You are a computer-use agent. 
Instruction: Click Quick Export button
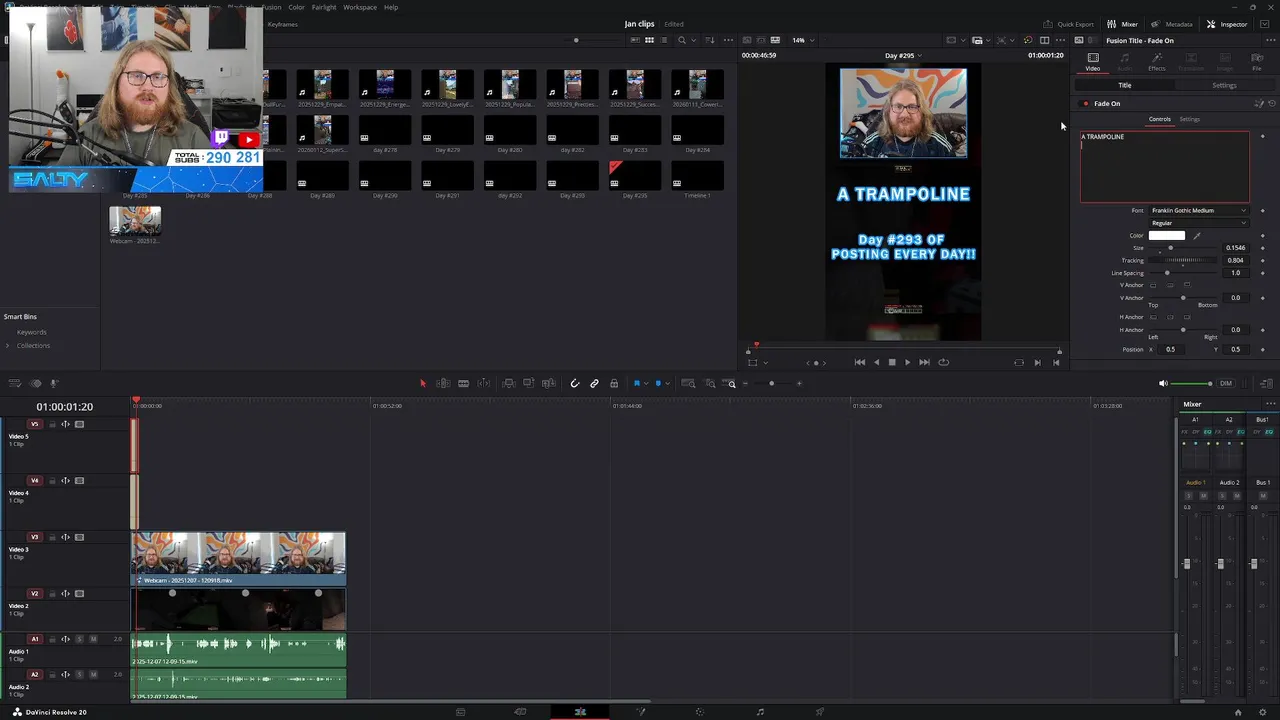[1068, 24]
